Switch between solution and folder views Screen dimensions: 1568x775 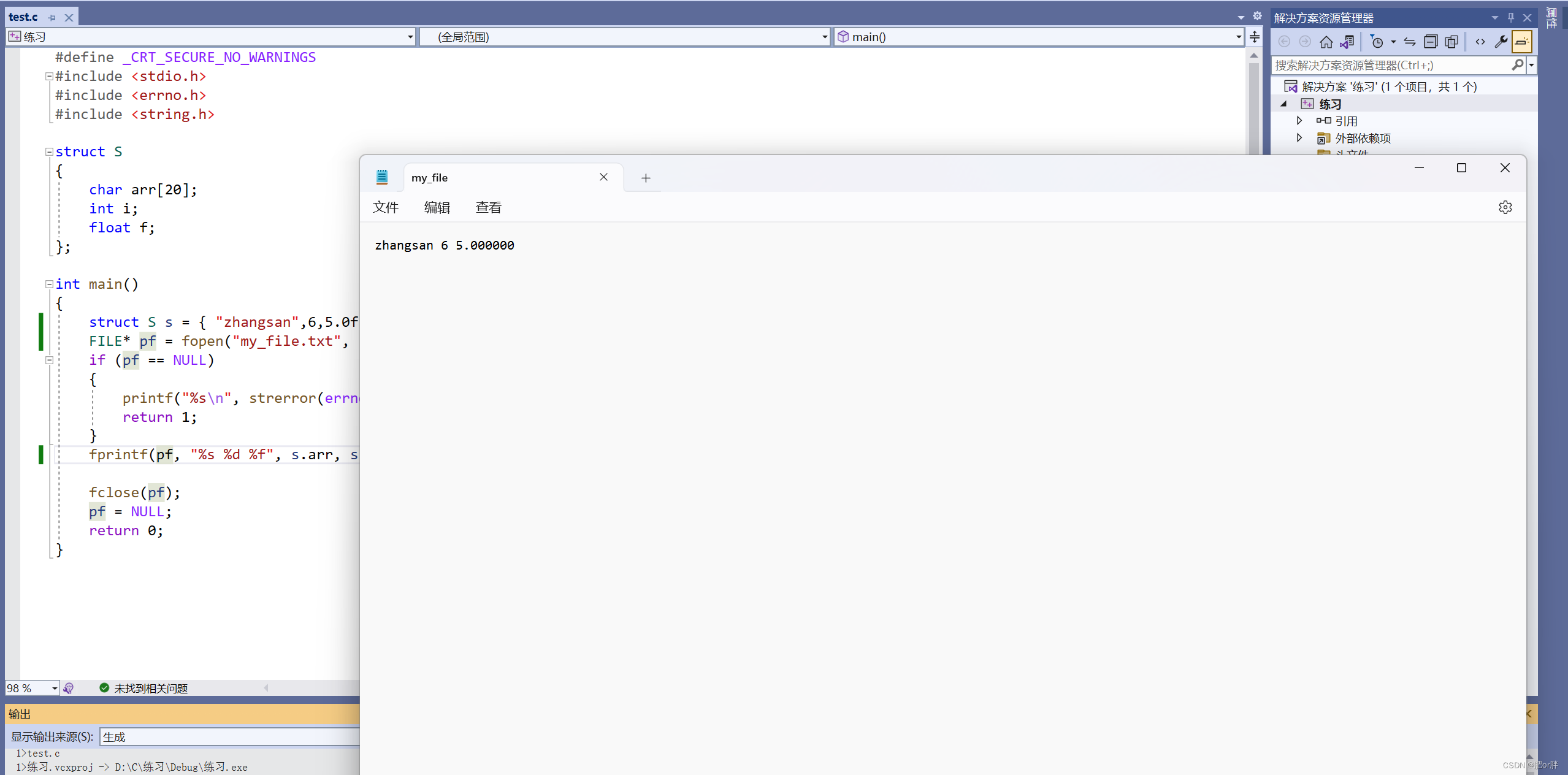tap(1347, 42)
